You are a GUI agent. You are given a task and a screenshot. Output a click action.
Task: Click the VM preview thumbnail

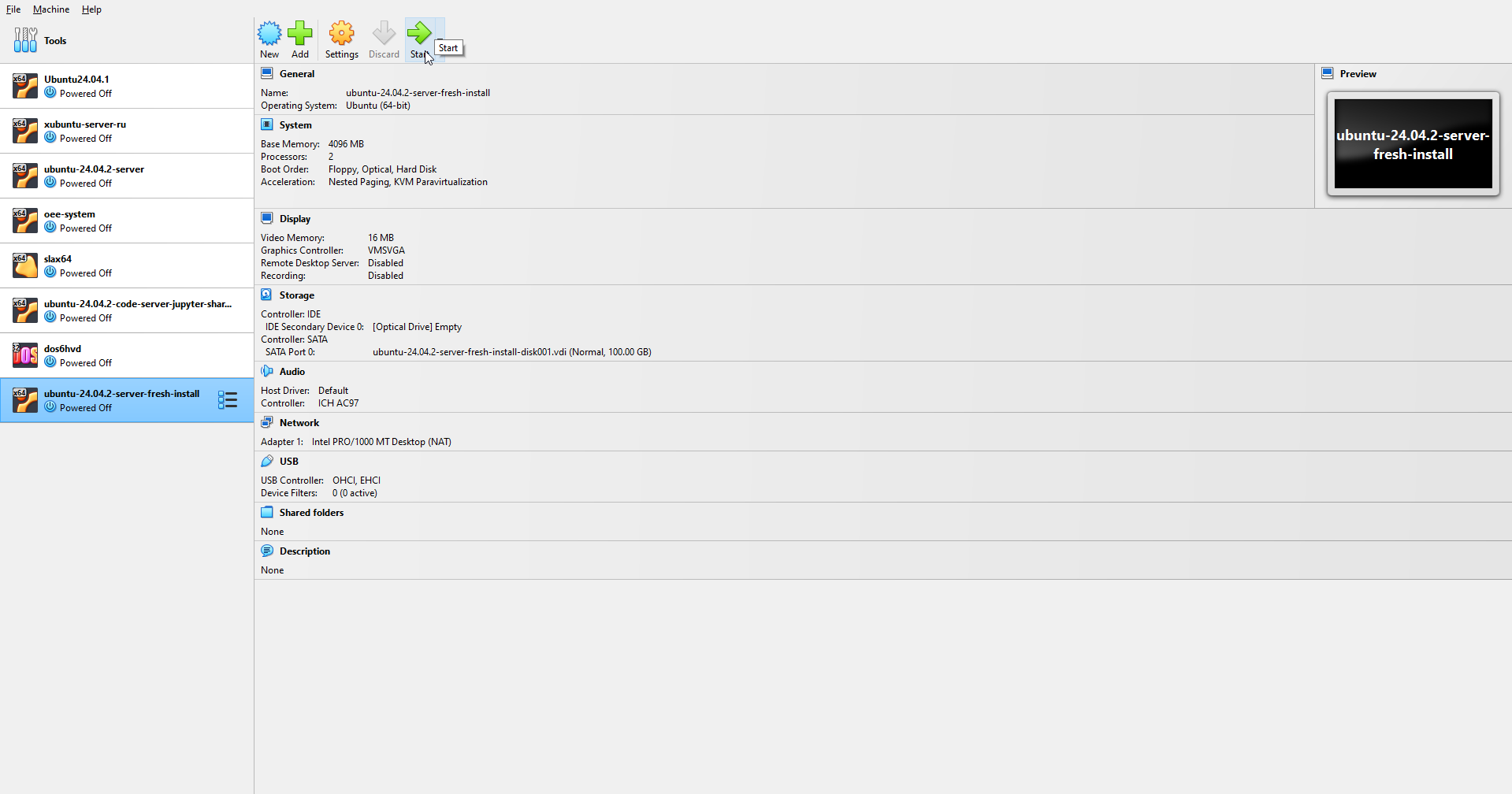click(1413, 144)
